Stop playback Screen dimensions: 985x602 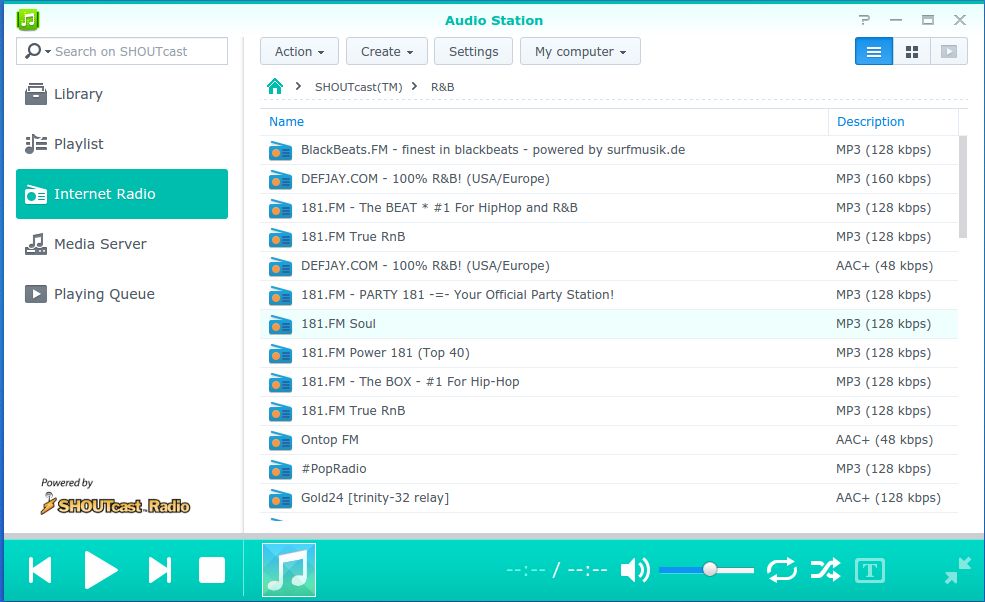pos(212,571)
